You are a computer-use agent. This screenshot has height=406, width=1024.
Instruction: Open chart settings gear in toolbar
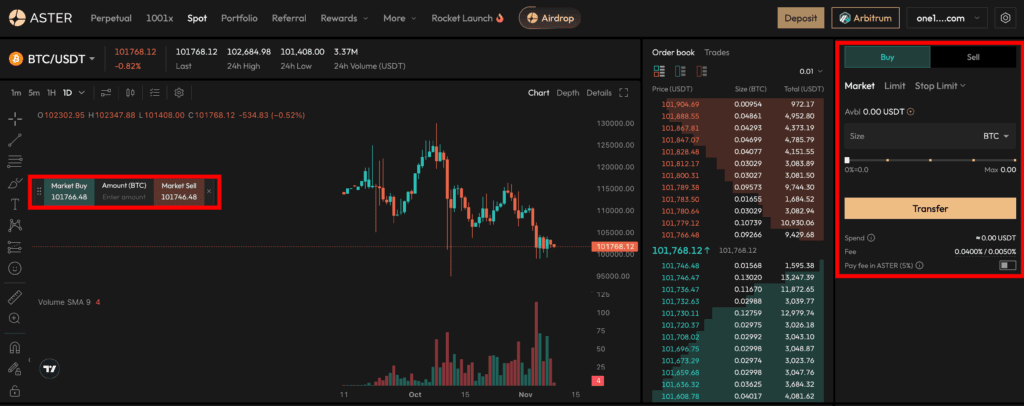pyautogui.click(x=179, y=93)
